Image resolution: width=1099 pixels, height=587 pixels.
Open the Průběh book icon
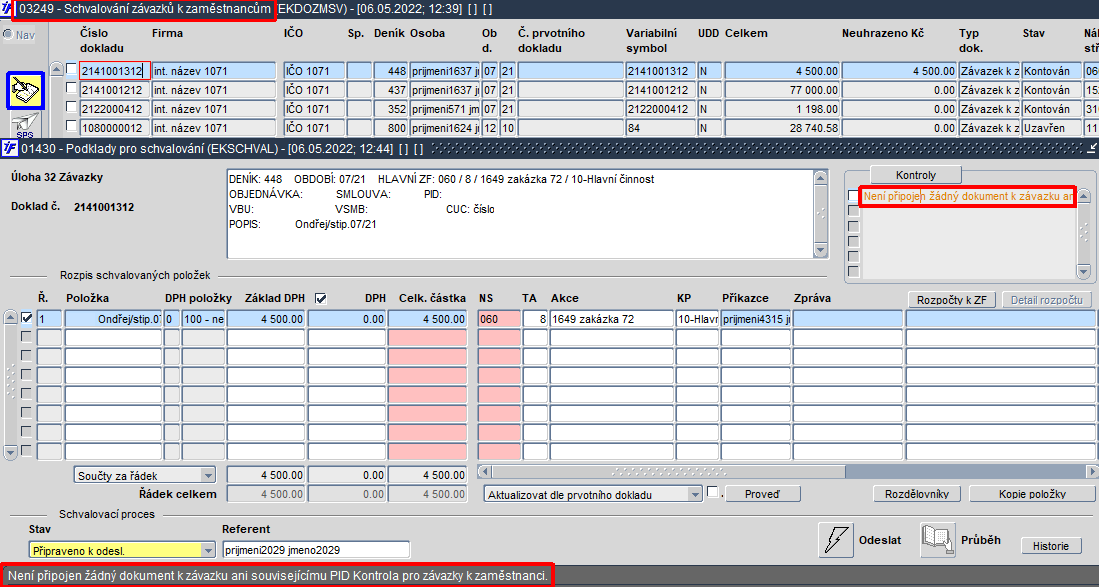pos(938,540)
